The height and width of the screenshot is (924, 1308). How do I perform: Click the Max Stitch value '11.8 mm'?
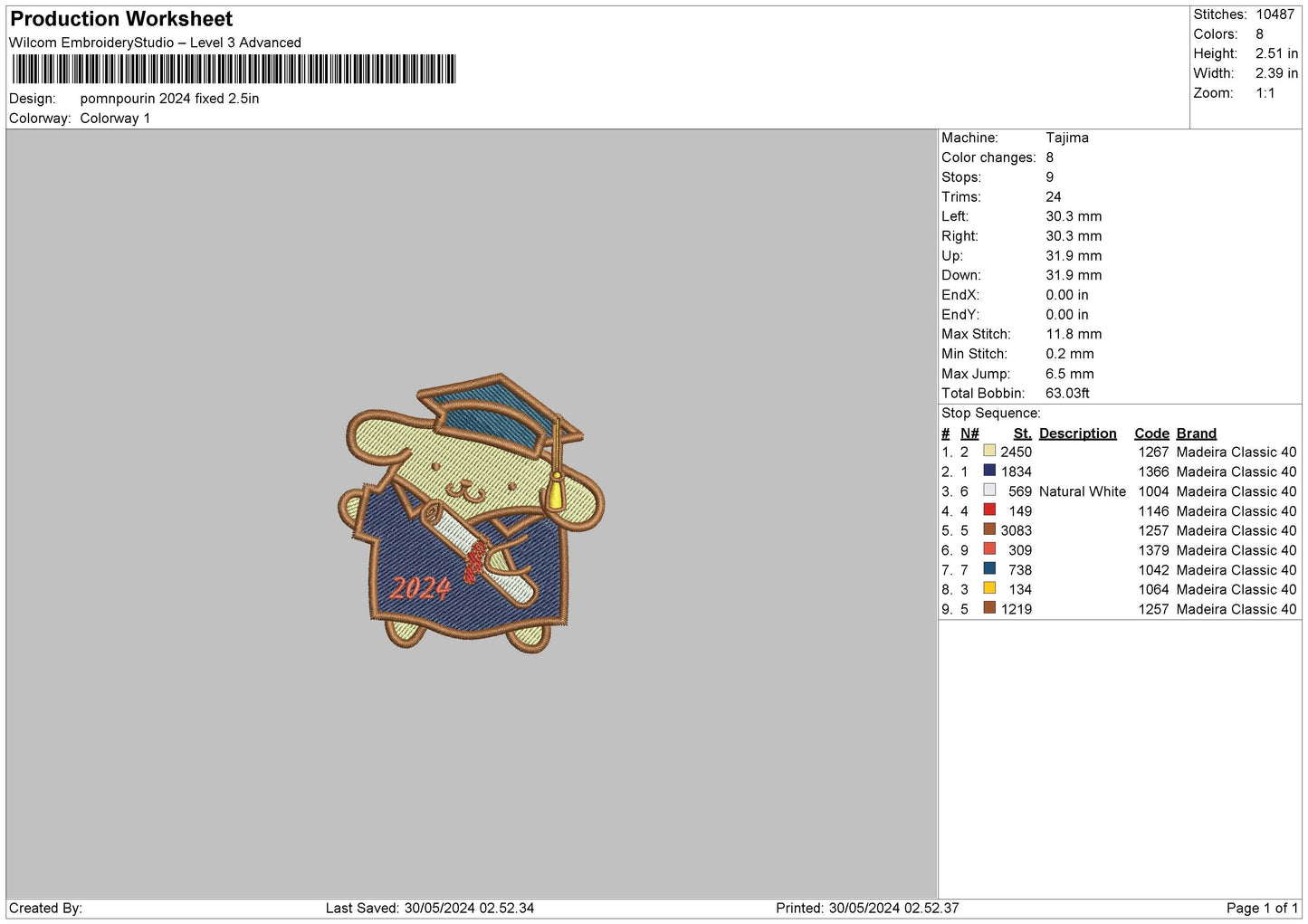click(1074, 334)
